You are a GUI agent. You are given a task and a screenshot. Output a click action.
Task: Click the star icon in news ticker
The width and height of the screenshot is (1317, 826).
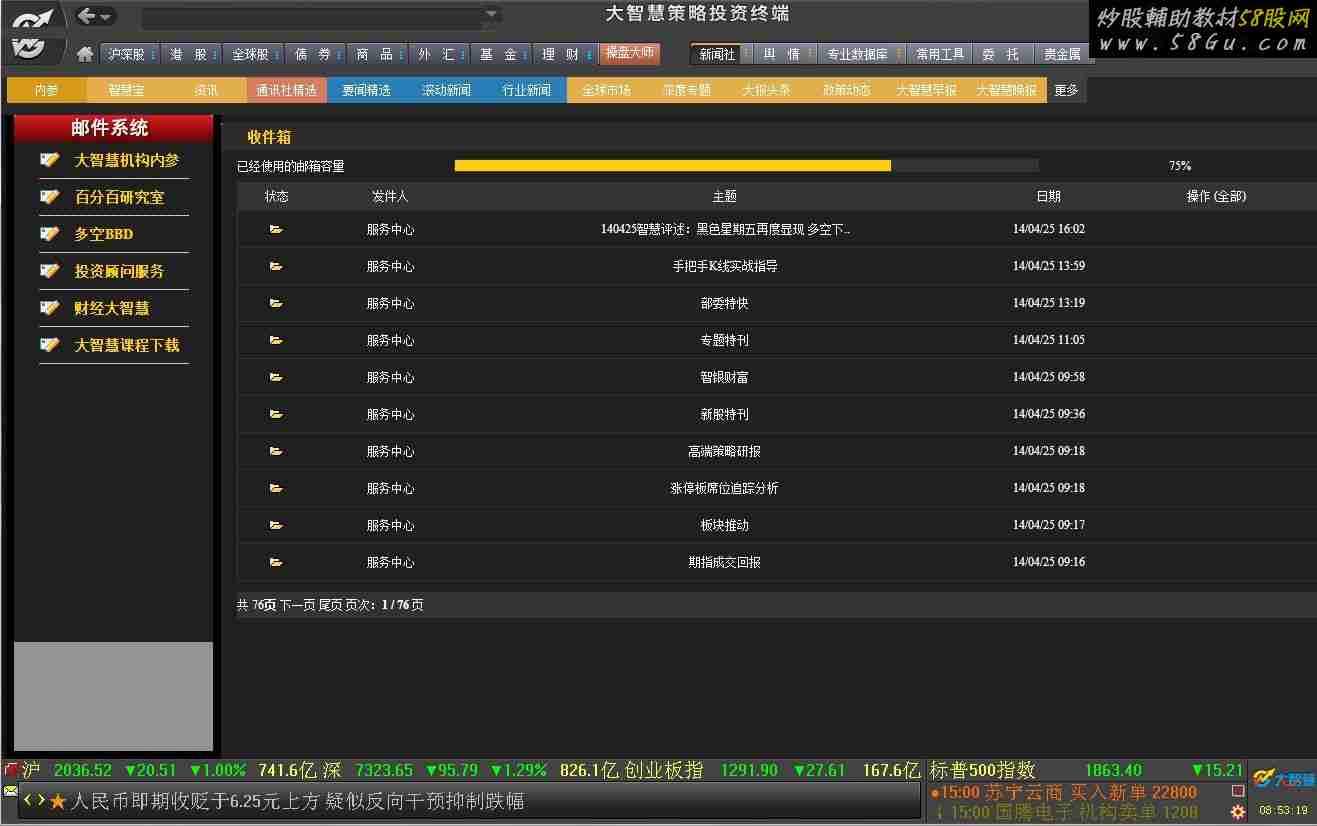58,801
